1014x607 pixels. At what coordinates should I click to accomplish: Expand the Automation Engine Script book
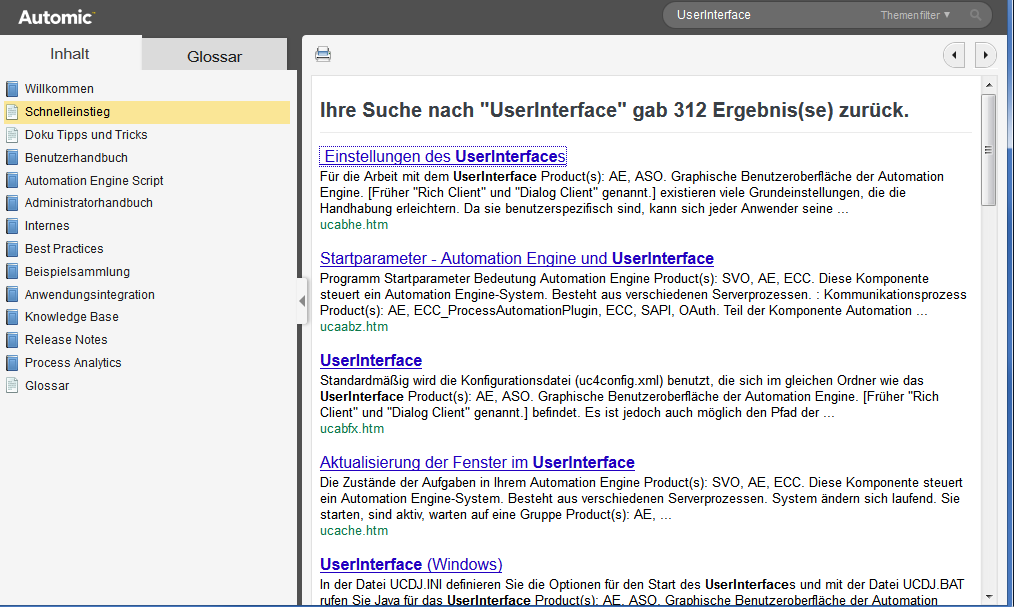[x=94, y=180]
